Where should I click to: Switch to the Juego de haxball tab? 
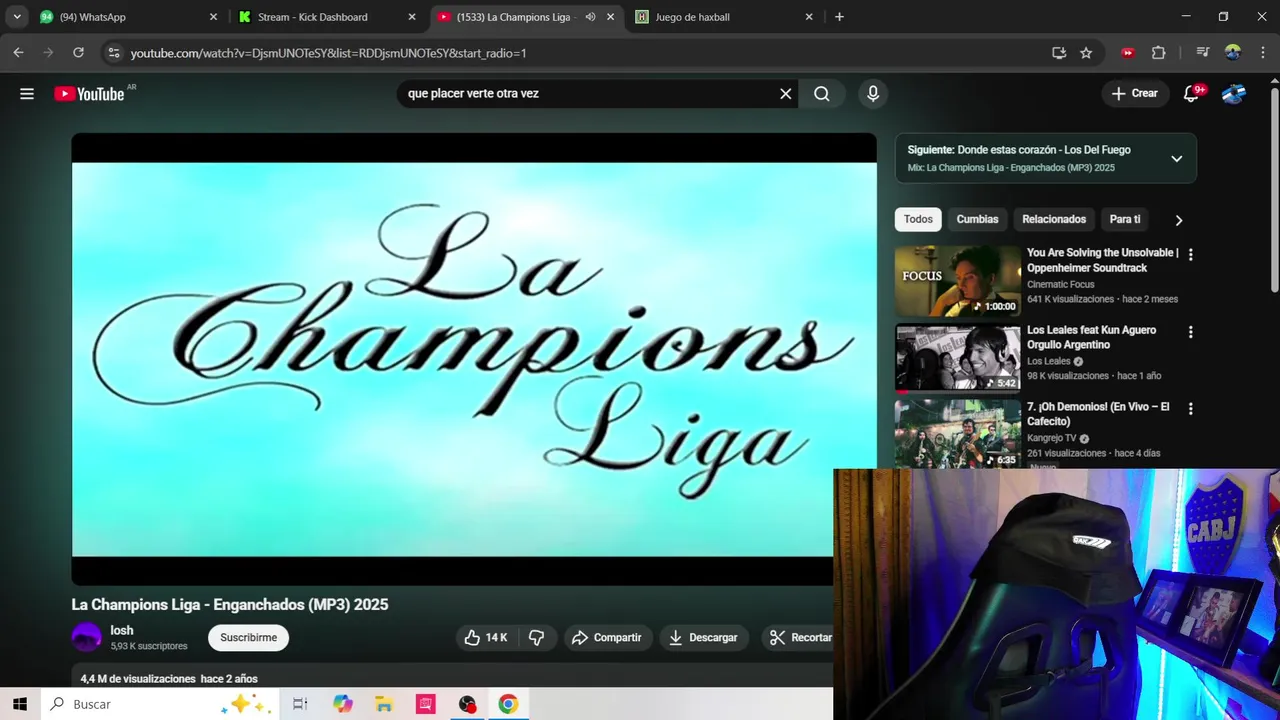[x=725, y=17]
